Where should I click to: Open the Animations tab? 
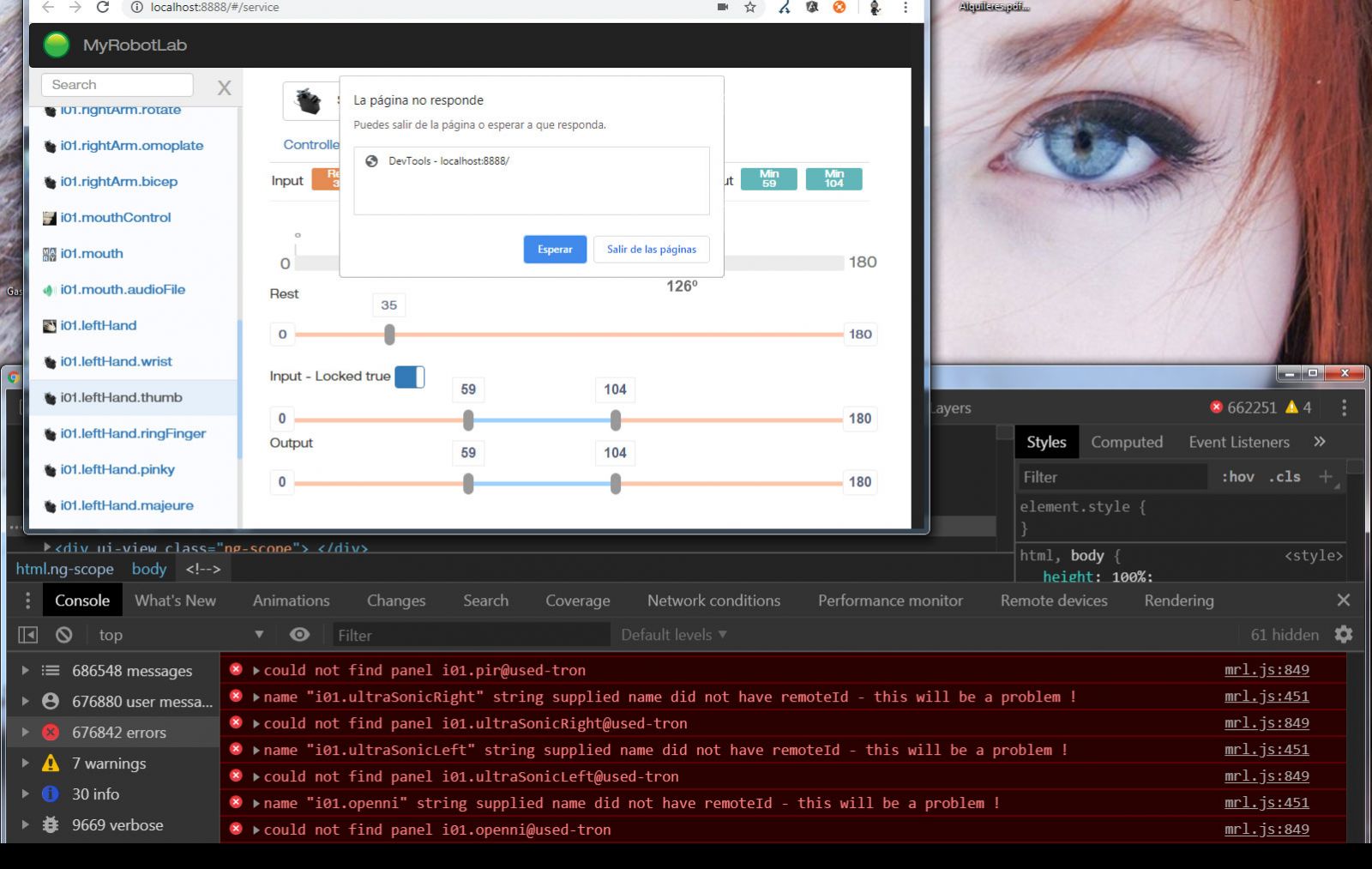[292, 600]
